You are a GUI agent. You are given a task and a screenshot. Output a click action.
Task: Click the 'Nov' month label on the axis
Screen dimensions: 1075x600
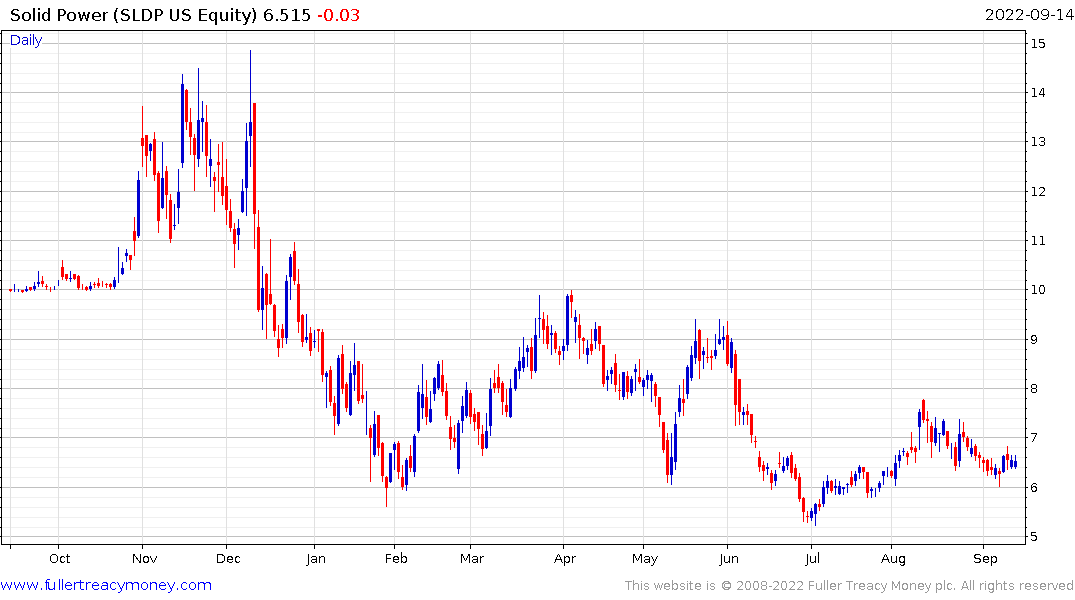tap(145, 558)
